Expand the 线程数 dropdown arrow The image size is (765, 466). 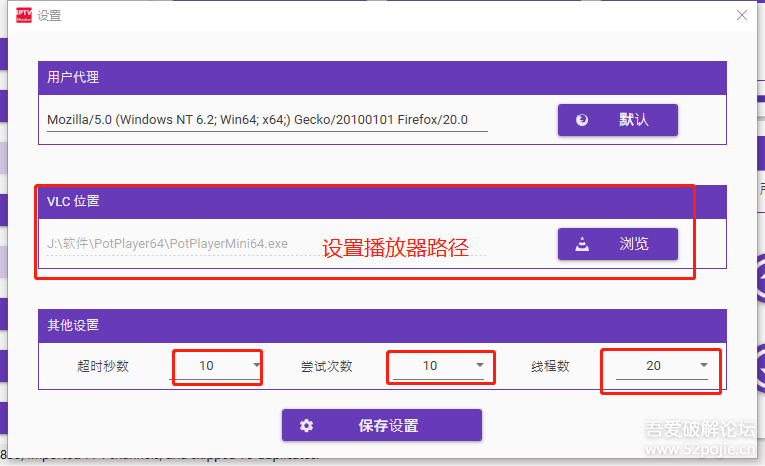704,366
